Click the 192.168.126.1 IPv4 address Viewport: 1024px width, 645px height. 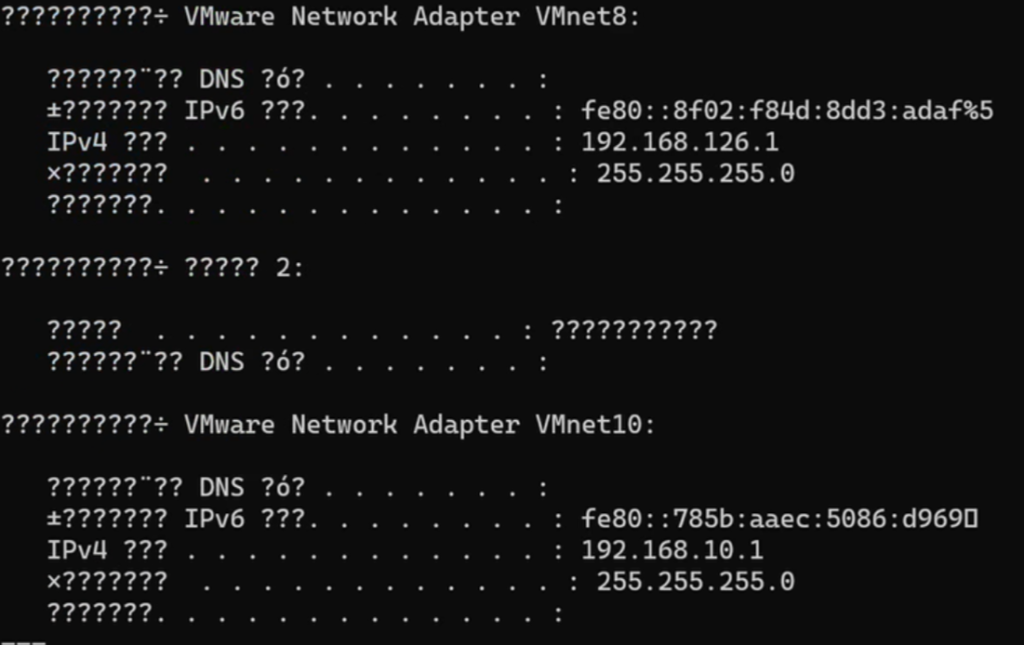click(680, 142)
